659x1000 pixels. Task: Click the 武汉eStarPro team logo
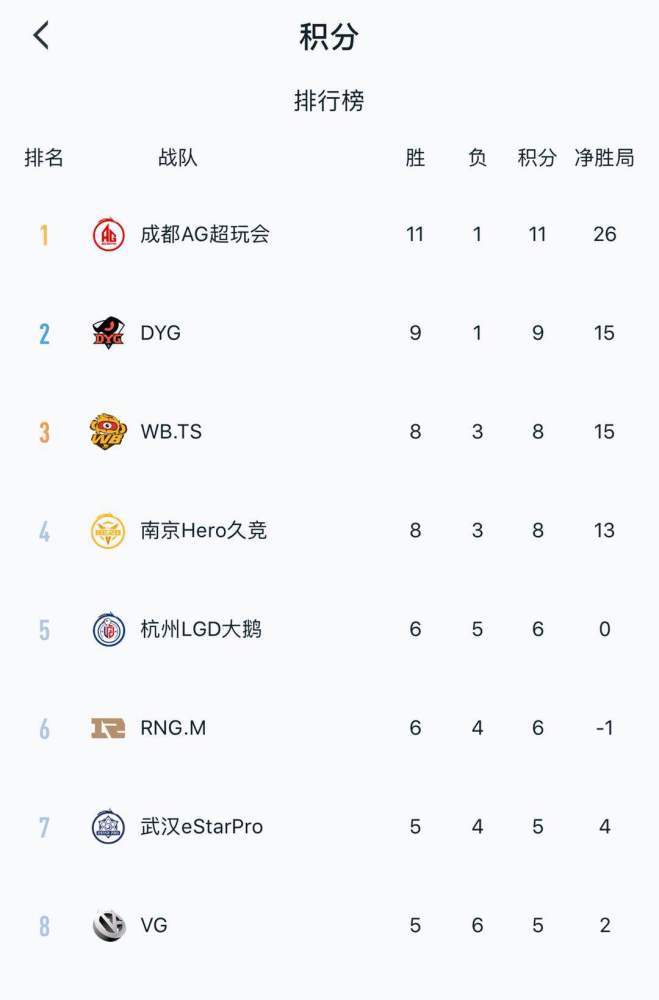coord(109,827)
